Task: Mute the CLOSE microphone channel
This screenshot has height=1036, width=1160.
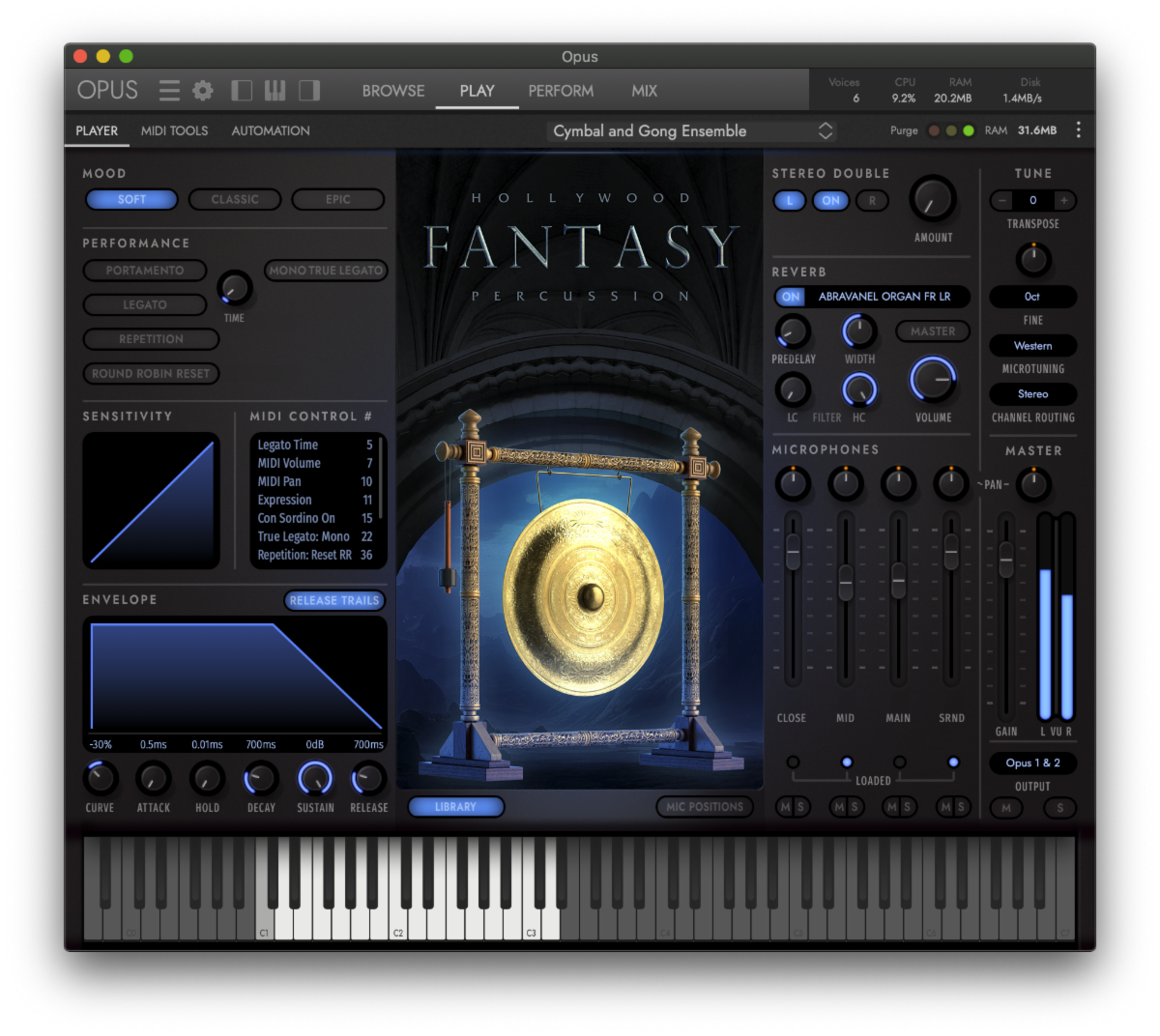Action: (785, 807)
